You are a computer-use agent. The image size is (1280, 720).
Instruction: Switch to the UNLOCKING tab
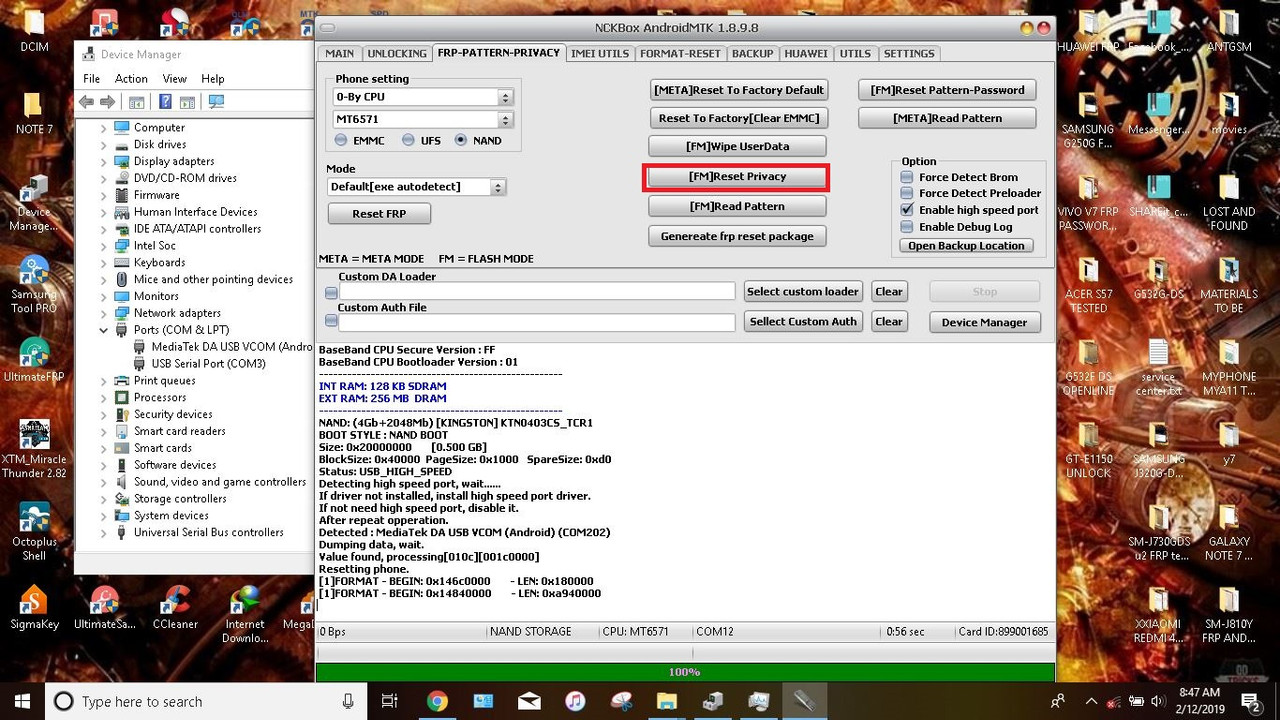(397, 54)
